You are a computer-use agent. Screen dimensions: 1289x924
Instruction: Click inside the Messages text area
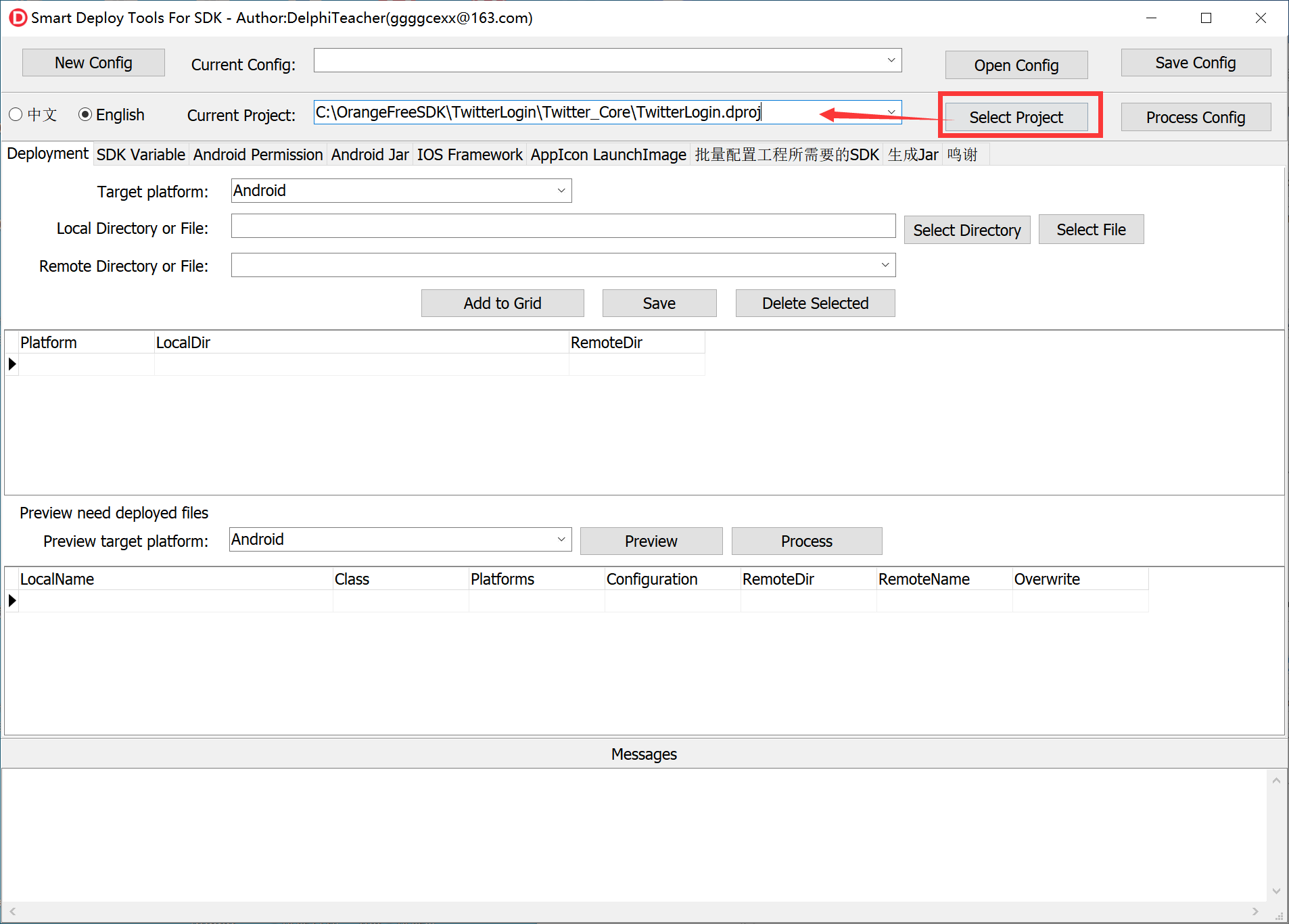634,835
